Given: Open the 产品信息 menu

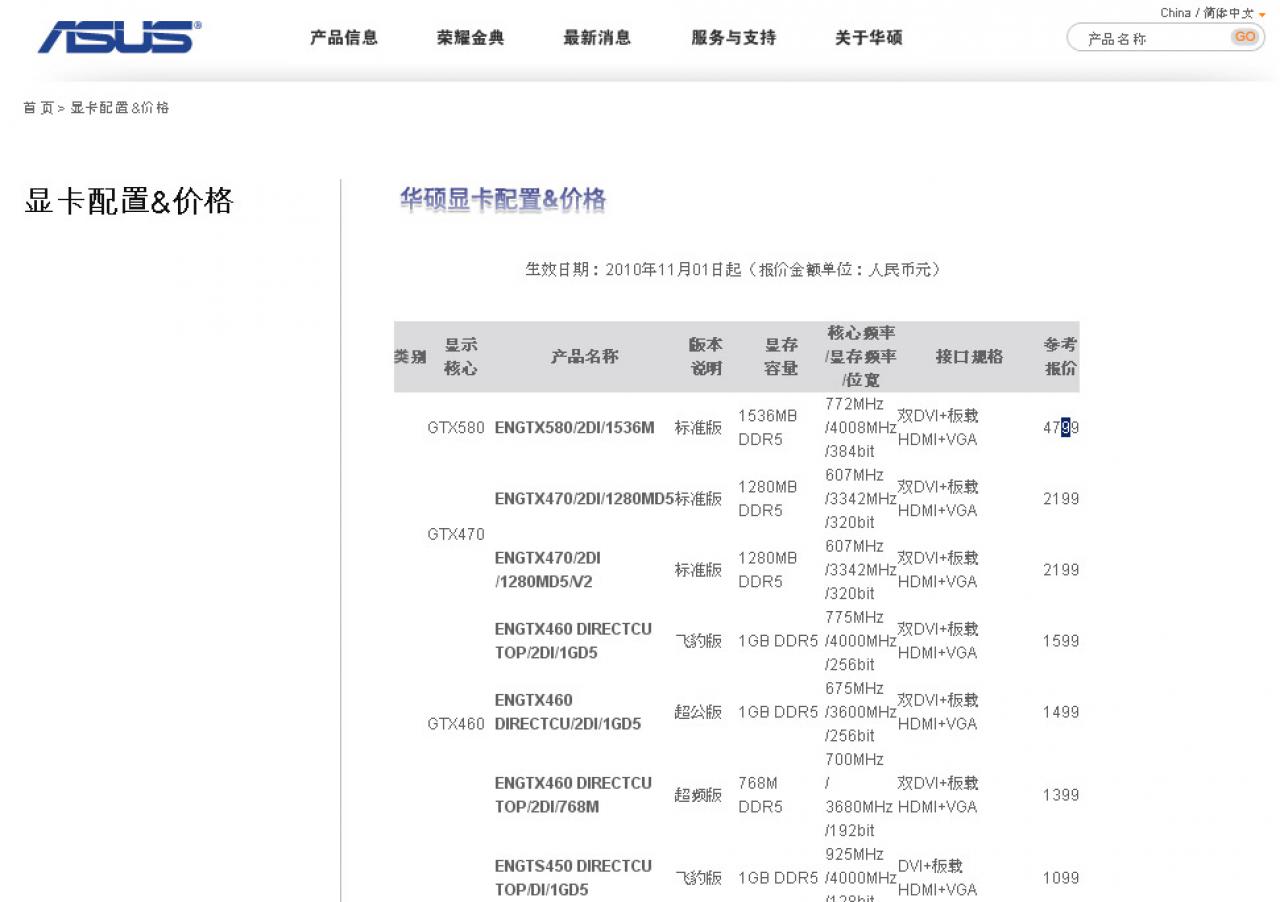Looking at the screenshot, I should click(344, 38).
